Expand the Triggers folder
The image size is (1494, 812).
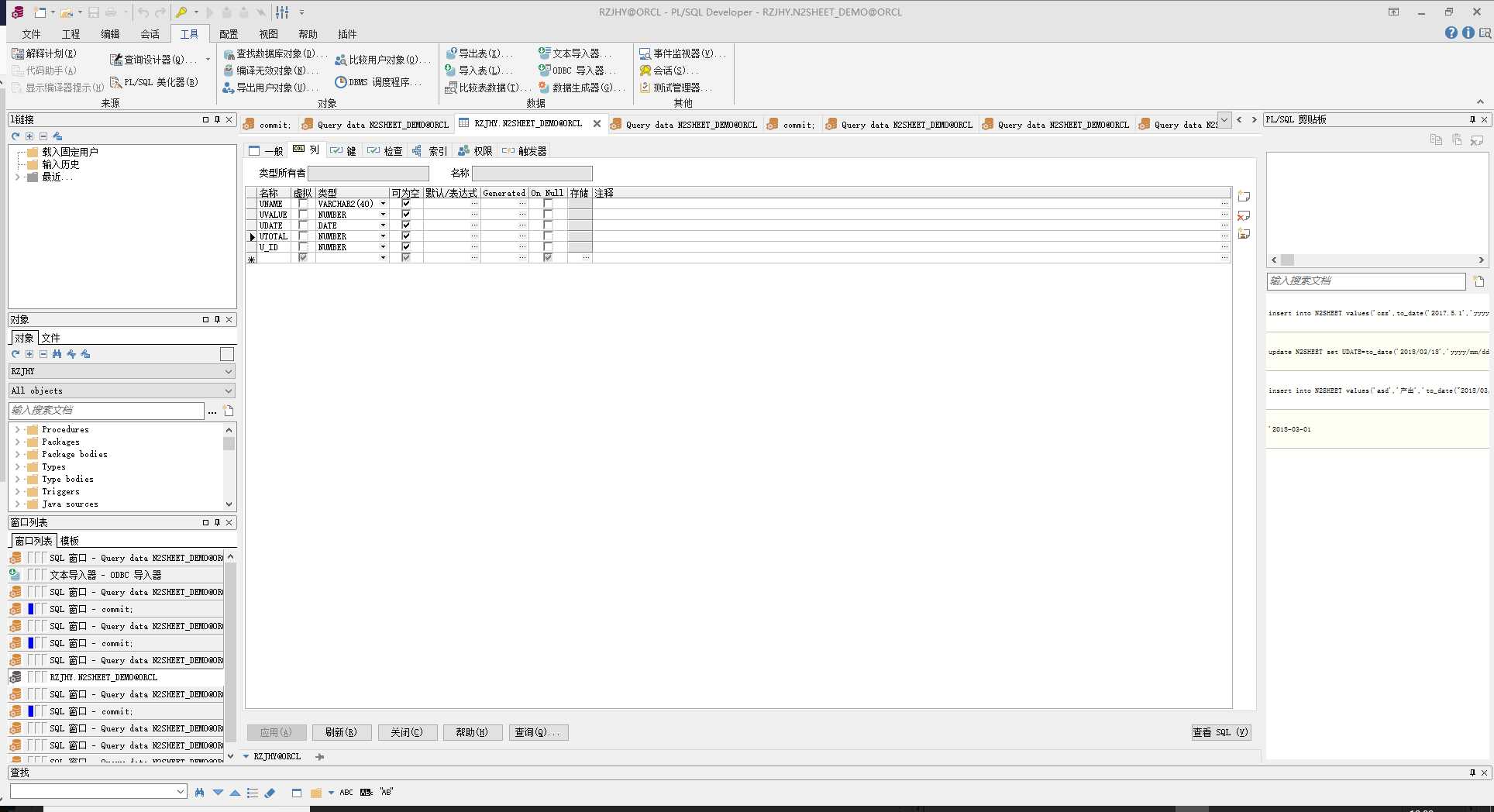coord(17,491)
